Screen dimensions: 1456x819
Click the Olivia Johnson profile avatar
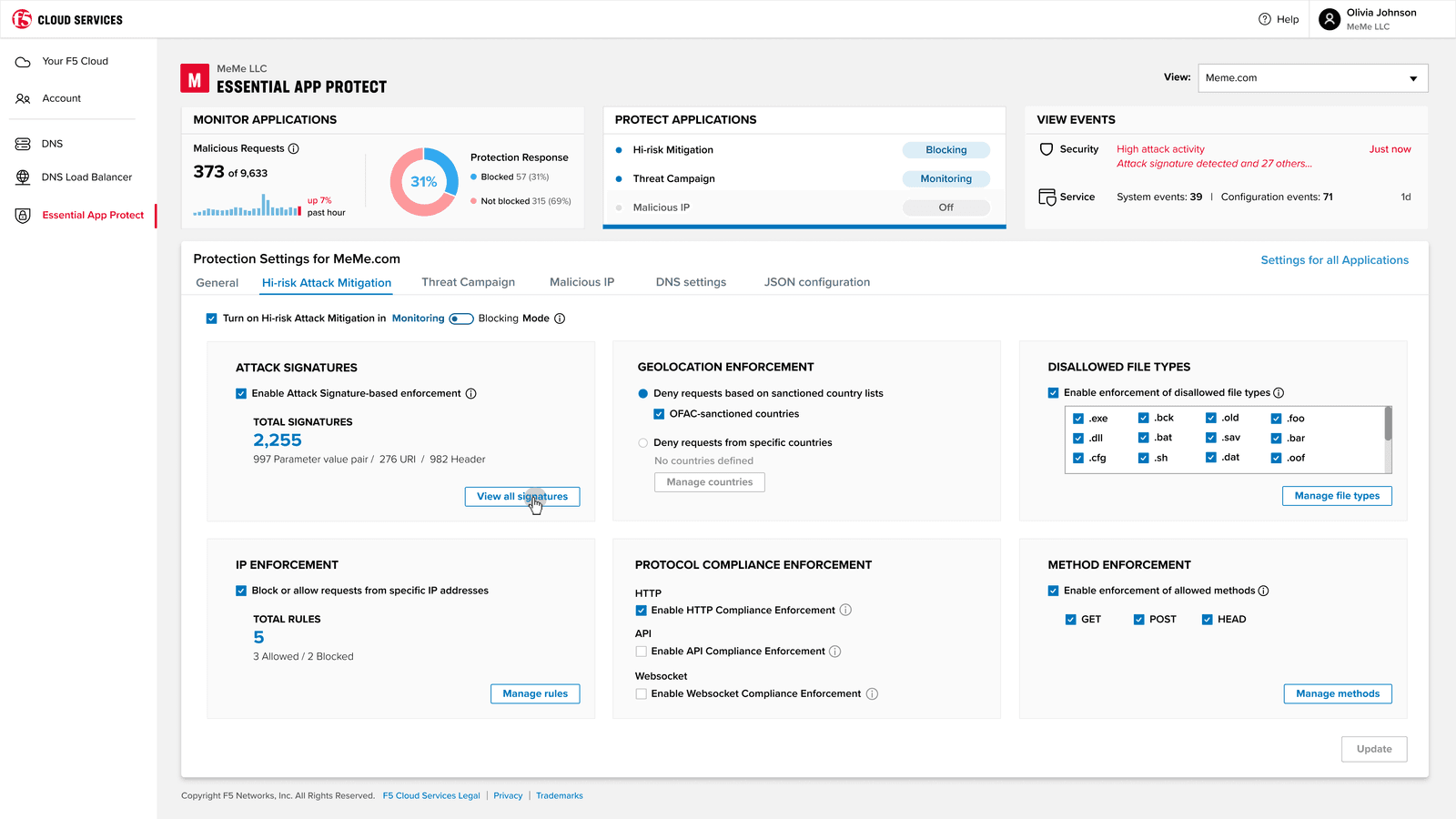[x=1330, y=18]
